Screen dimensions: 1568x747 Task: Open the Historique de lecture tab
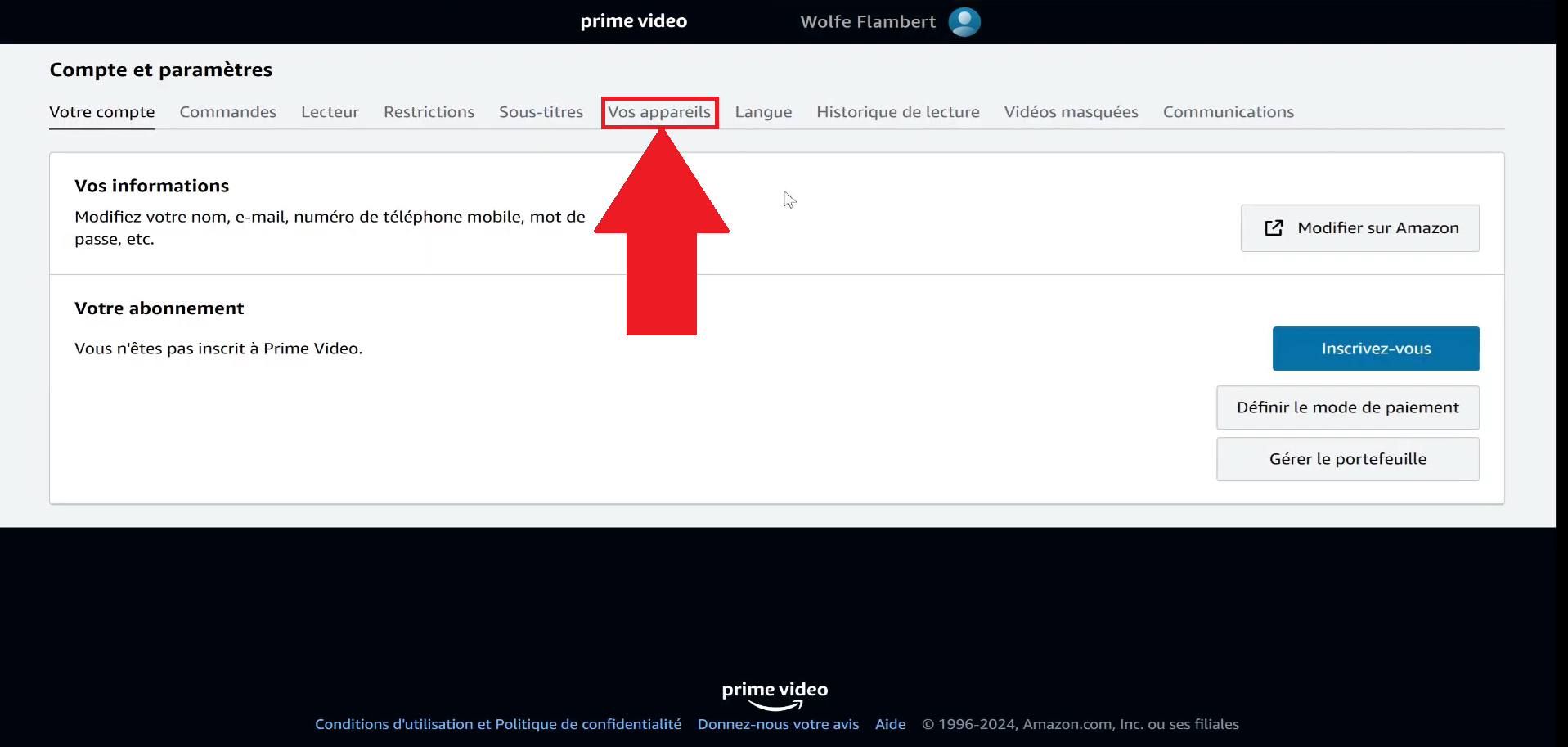click(x=897, y=112)
